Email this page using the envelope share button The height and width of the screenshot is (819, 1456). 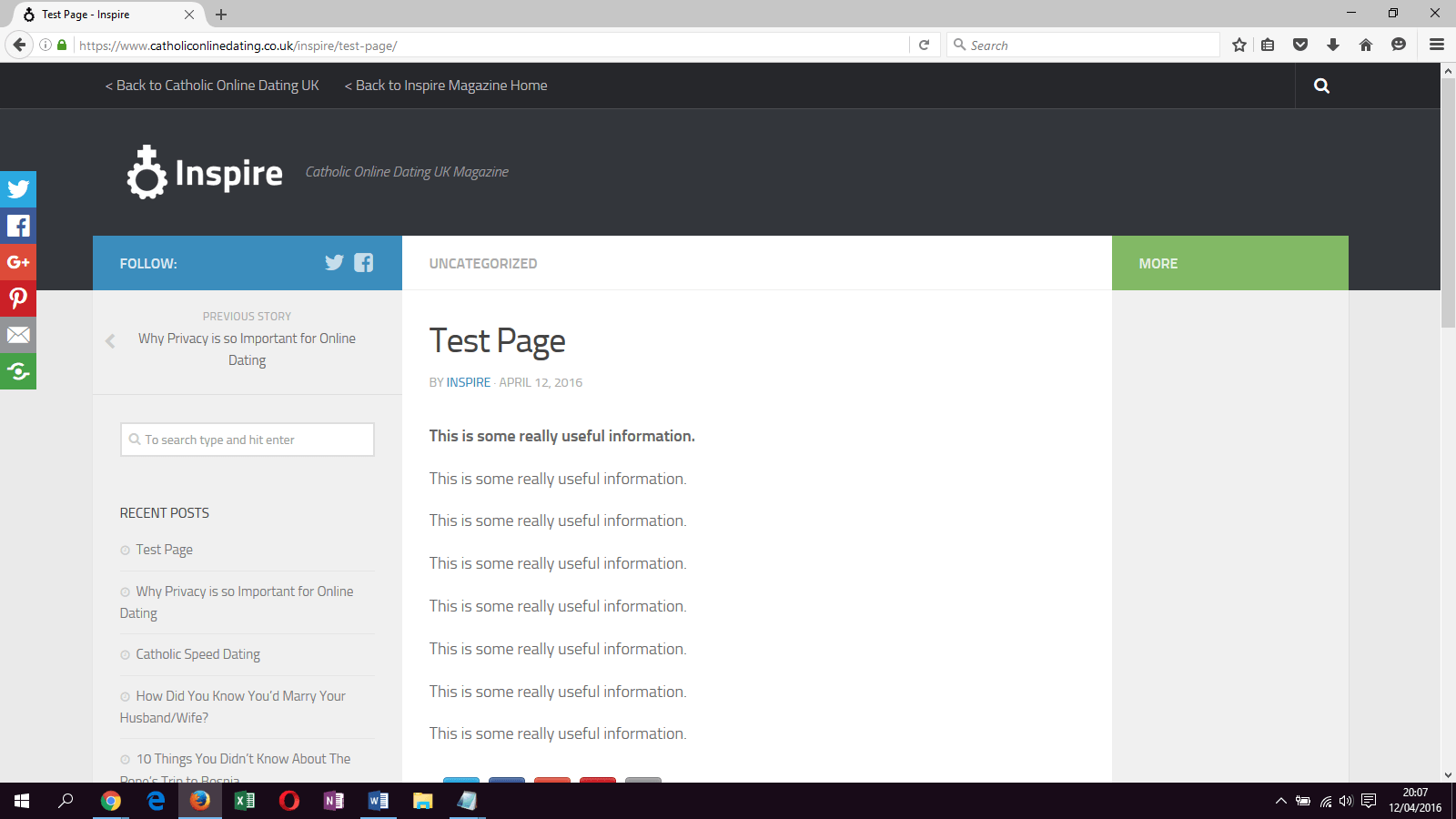click(18, 335)
